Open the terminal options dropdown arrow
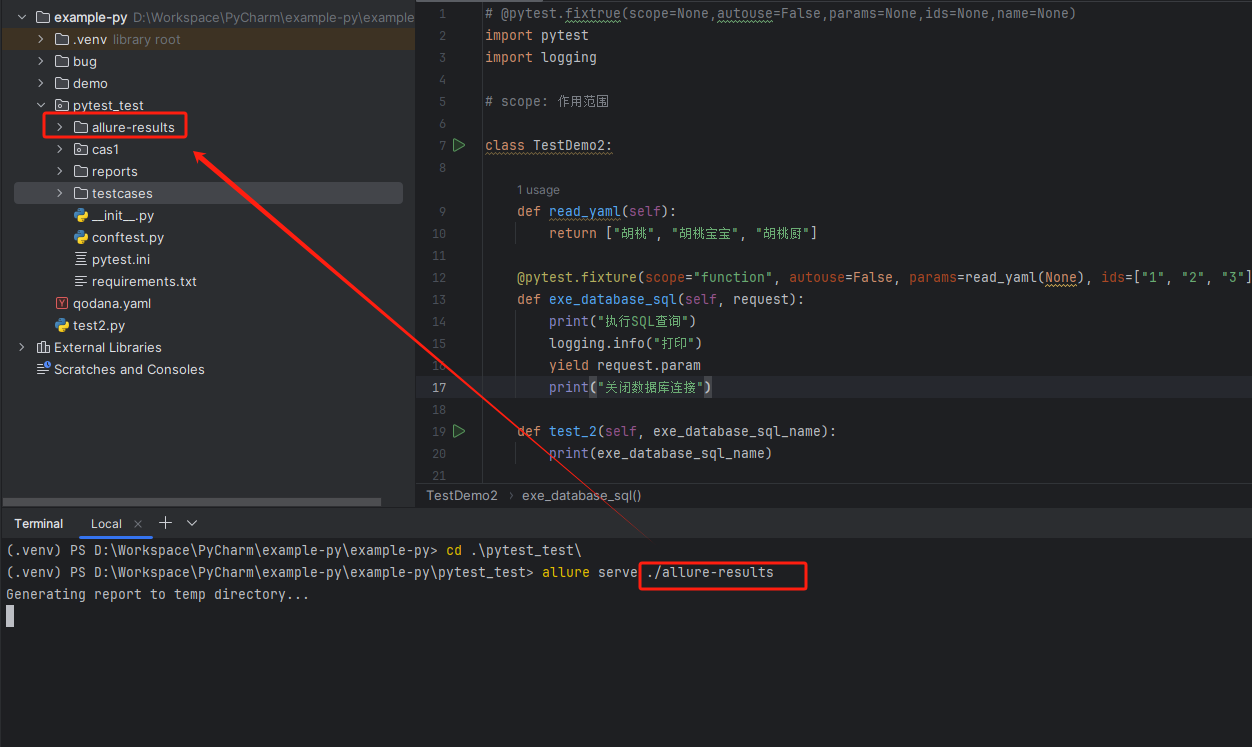The width and height of the screenshot is (1252, 747). coord(192,523)
